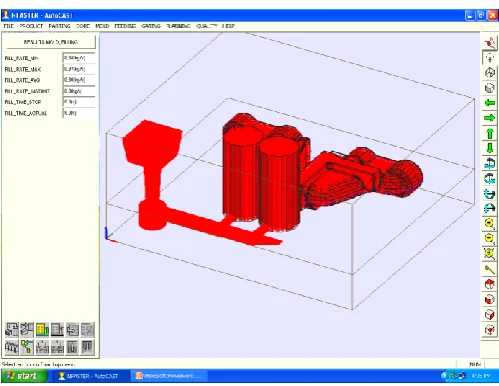Image resolution: width=499 pixels, height=386 pixels.
Task: Click the gray grid icon in upper row
Action: tap(57, 330)
